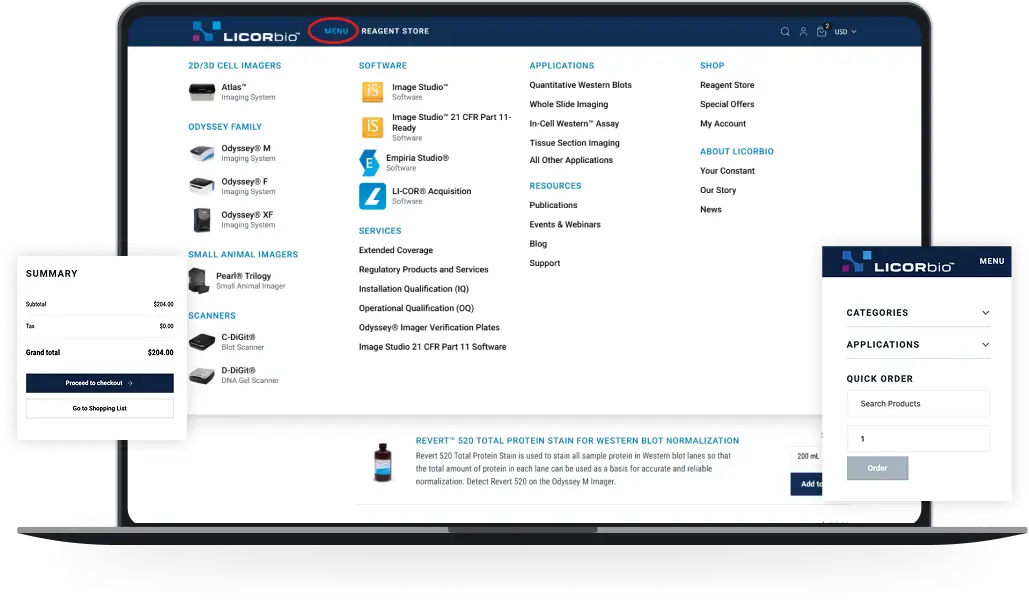This screenshot has width=1029, height=601.
Task: Open the user account icon
Action: 803,32
